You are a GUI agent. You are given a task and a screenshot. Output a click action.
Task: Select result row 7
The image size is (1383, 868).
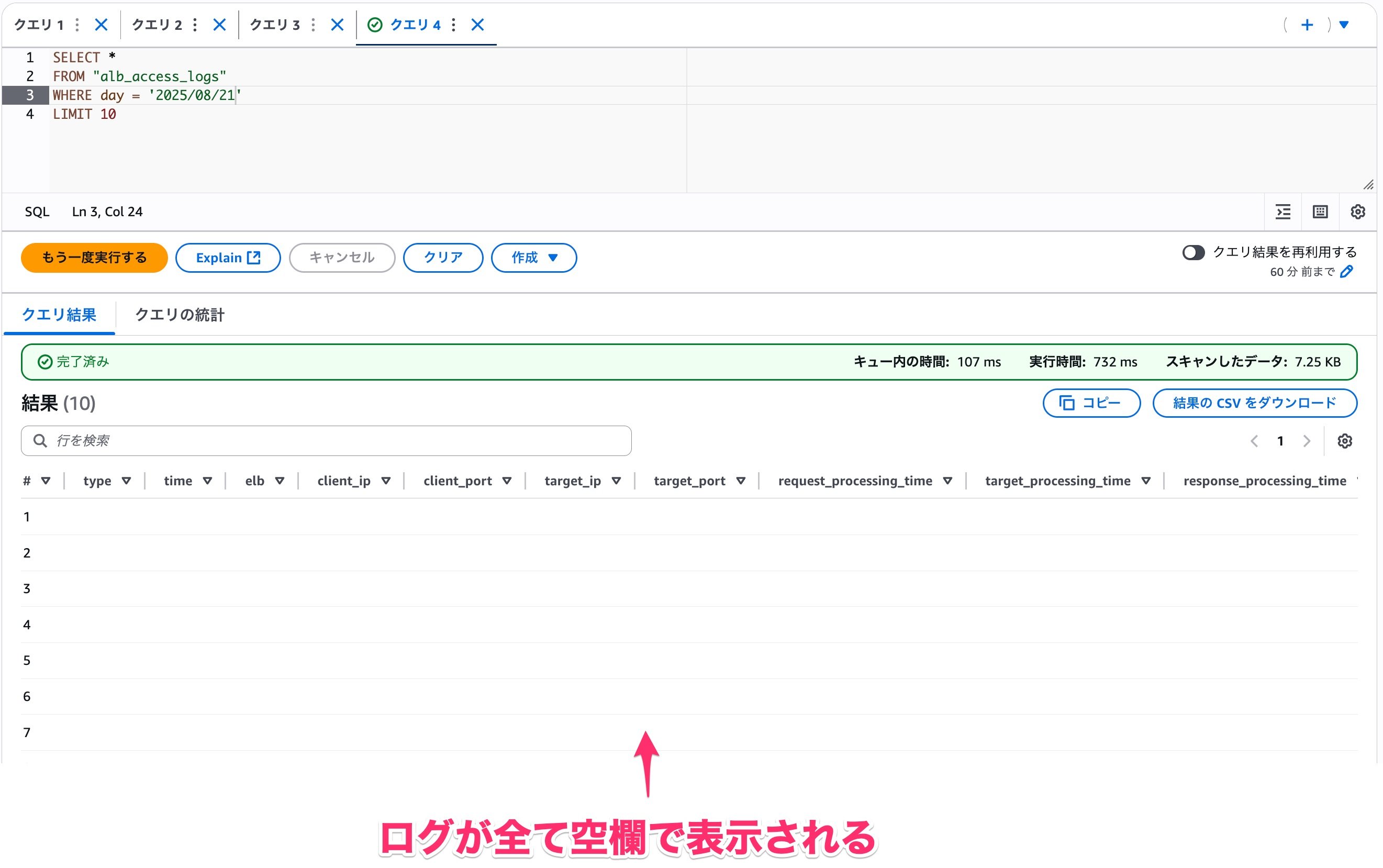coord(689,732)
